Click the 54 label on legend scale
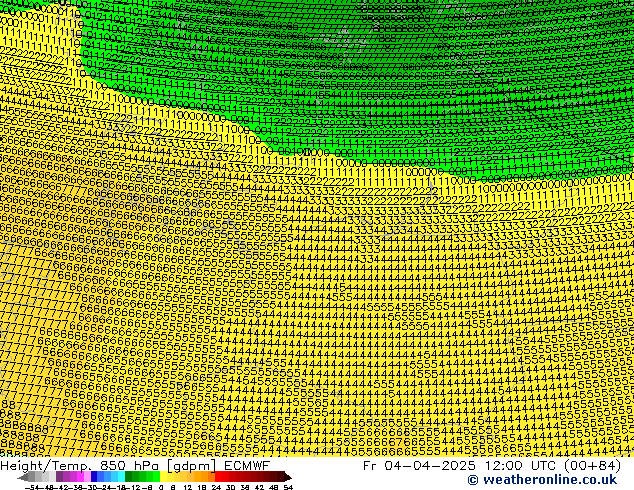634x490 pixels. 287,487
